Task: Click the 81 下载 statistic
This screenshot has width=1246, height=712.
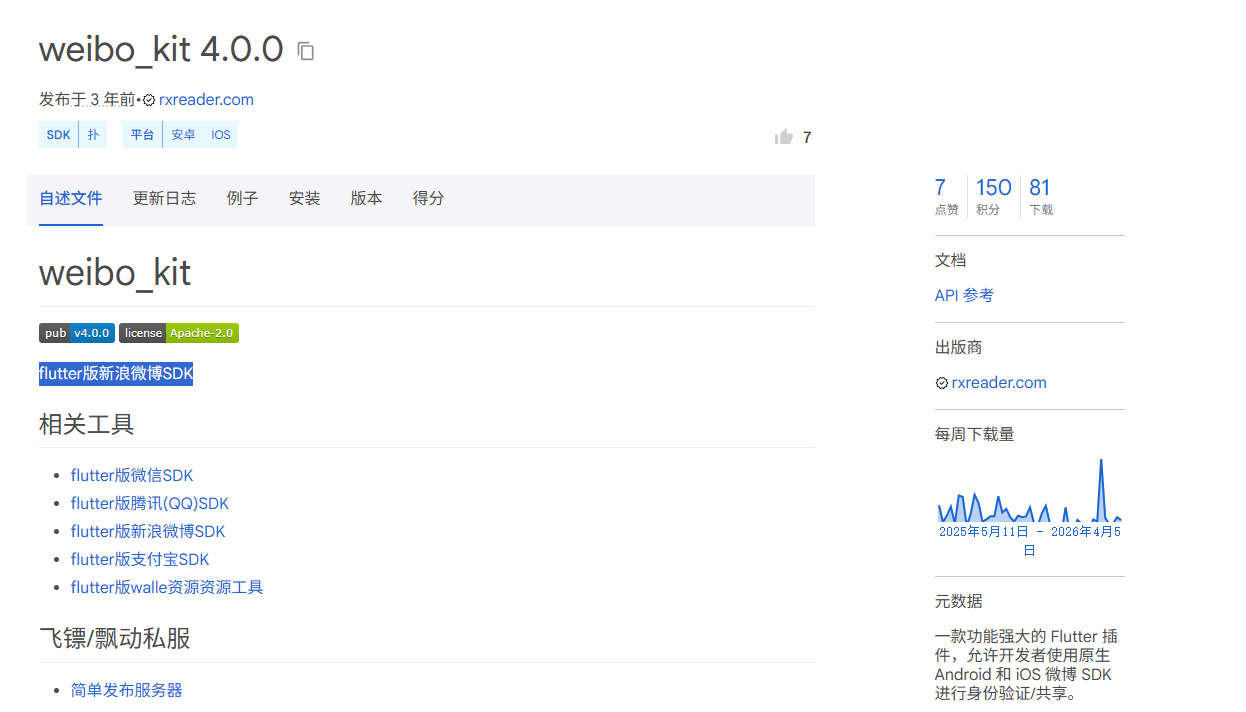Action: (1040, 194)
